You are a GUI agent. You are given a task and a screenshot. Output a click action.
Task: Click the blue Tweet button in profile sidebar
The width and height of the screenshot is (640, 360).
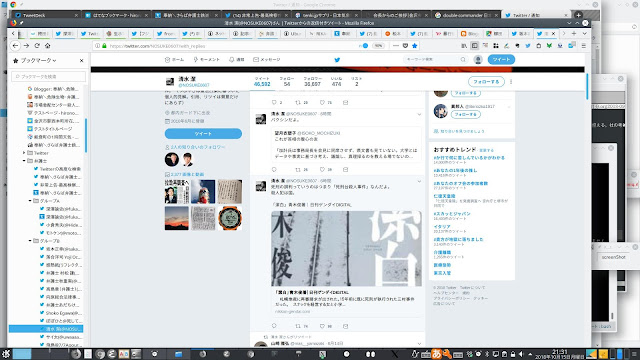pos(203,133)
